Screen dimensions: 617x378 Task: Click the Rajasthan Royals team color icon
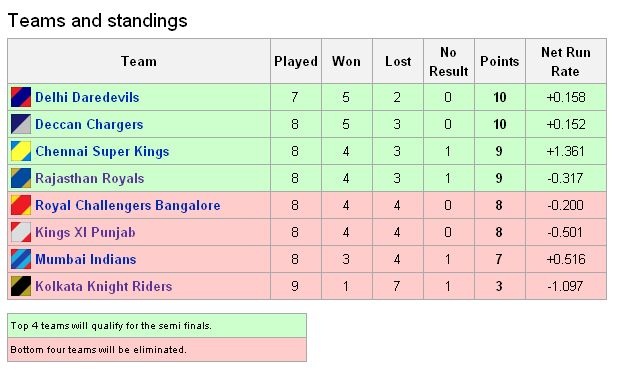pos(21,178)
